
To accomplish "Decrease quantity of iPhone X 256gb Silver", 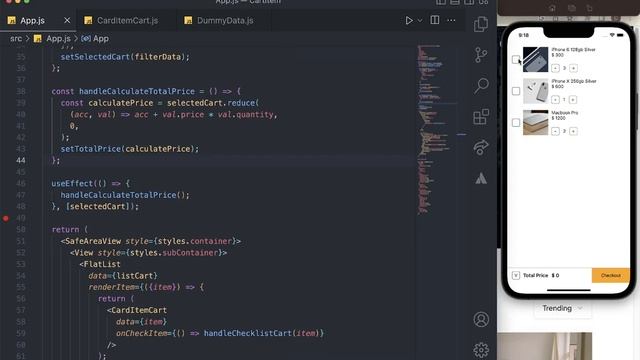I will 555,100.
